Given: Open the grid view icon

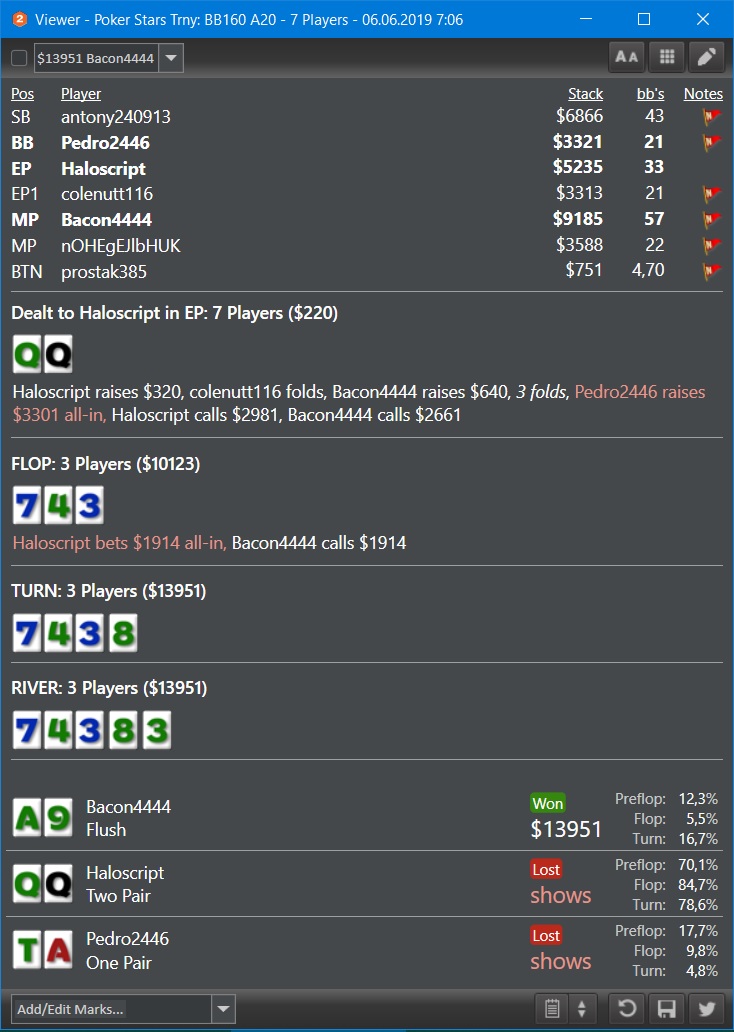Looking at the screenshot, I should pyautogui.click(x=667, y=57).
